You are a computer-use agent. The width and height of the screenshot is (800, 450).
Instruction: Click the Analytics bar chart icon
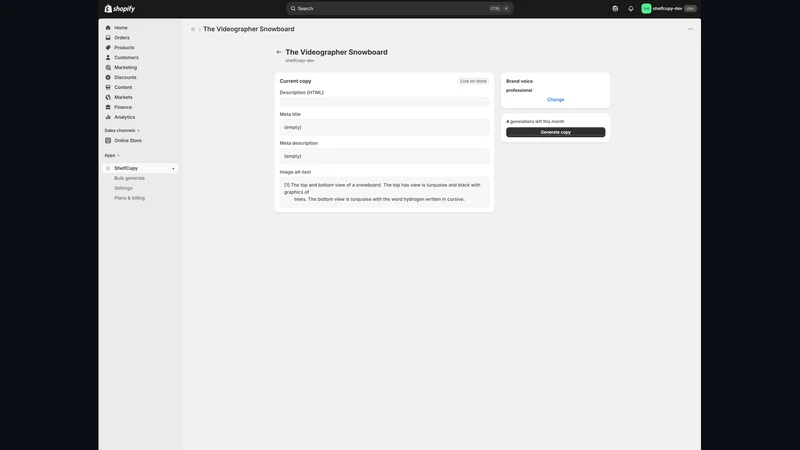(x=108, y=117)
